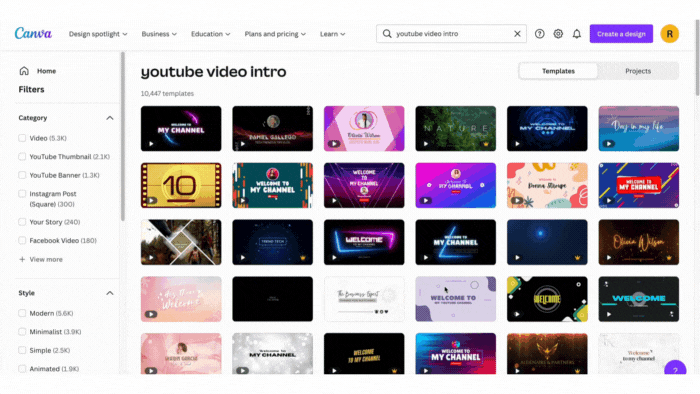Viewport: 700px width, 394px height.
Task: Click the Canva logo
Action: [33, 33]
